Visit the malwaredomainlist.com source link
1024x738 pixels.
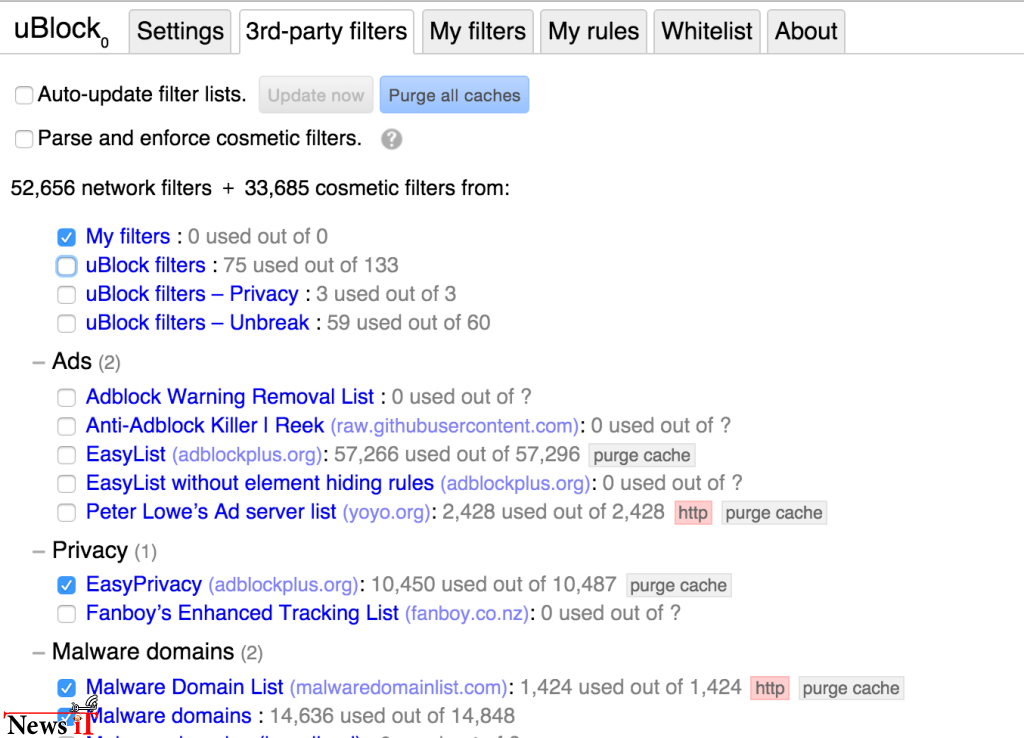point(398,688)
